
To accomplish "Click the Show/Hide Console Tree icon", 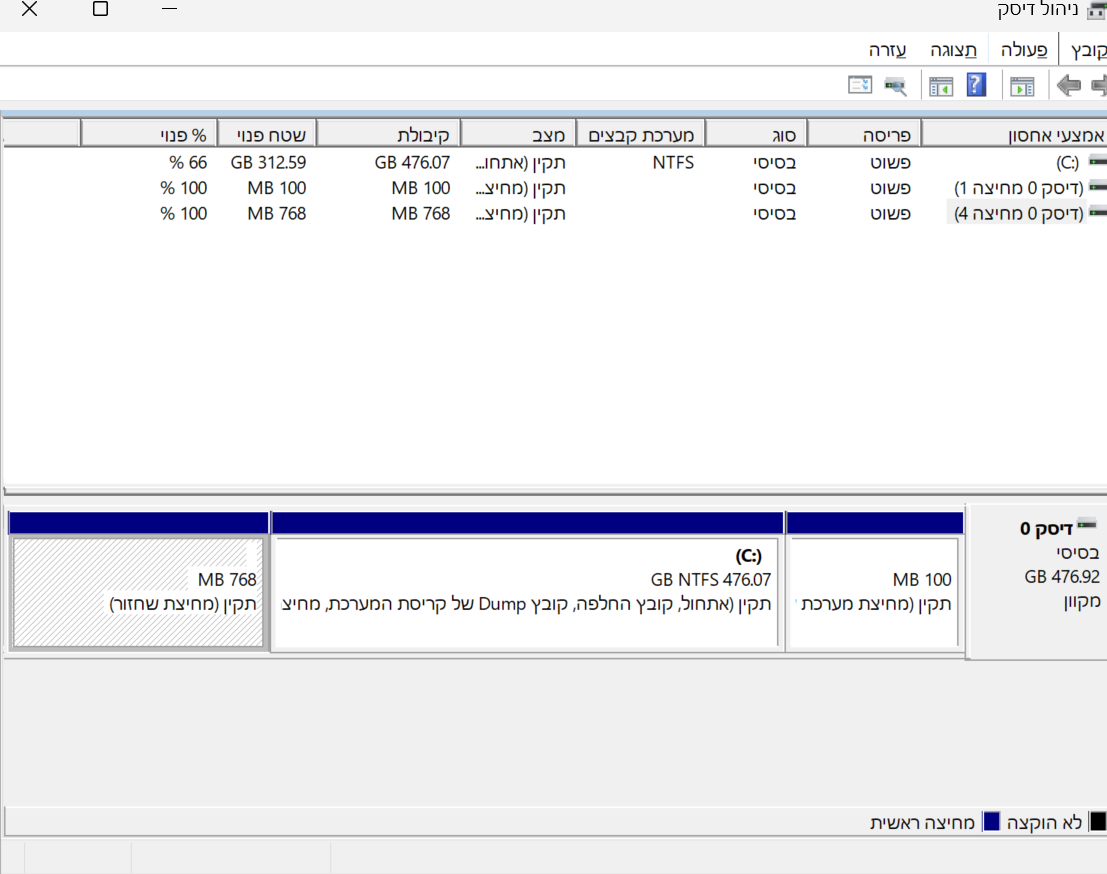I will point(1022,86).
